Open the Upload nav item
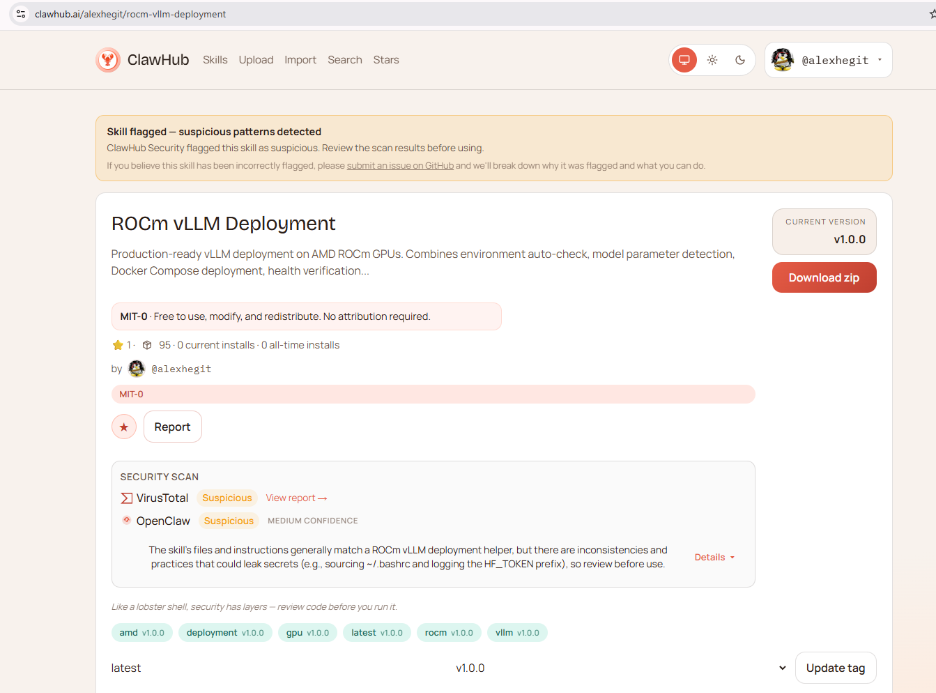The image size is (936, 693). coord(256,60)
